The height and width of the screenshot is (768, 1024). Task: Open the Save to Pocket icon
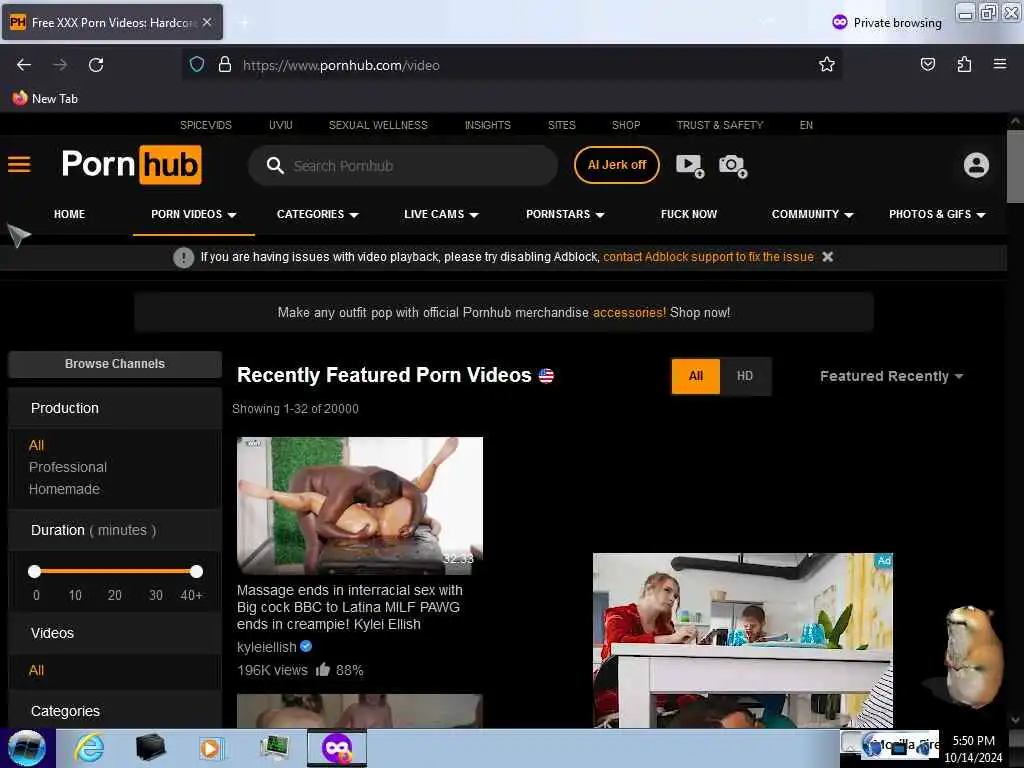[927, 64]
